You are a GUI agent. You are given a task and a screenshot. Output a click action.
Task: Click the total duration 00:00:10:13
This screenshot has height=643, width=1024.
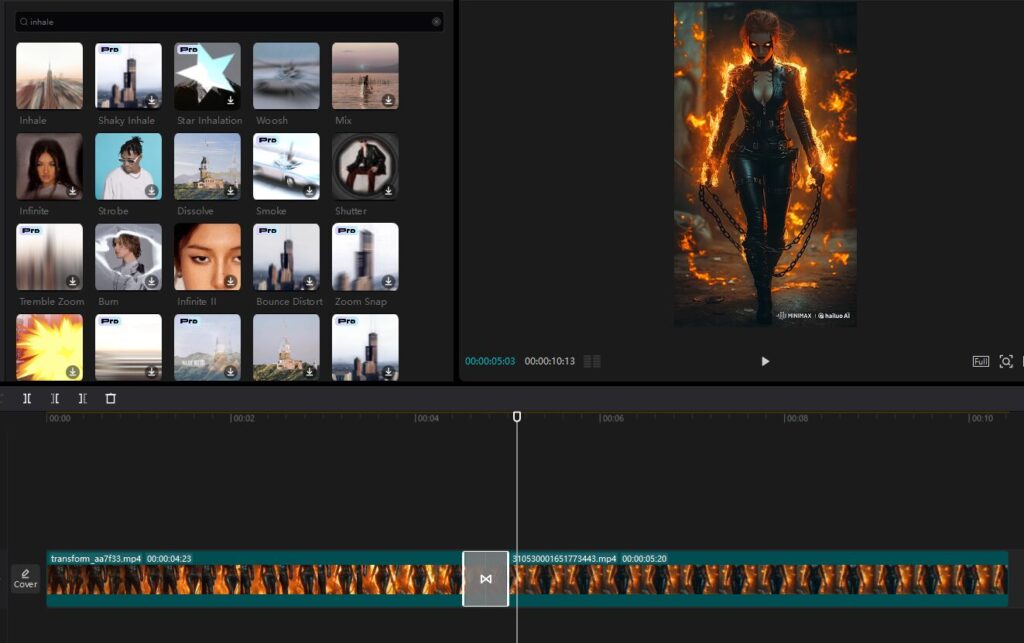550,361
